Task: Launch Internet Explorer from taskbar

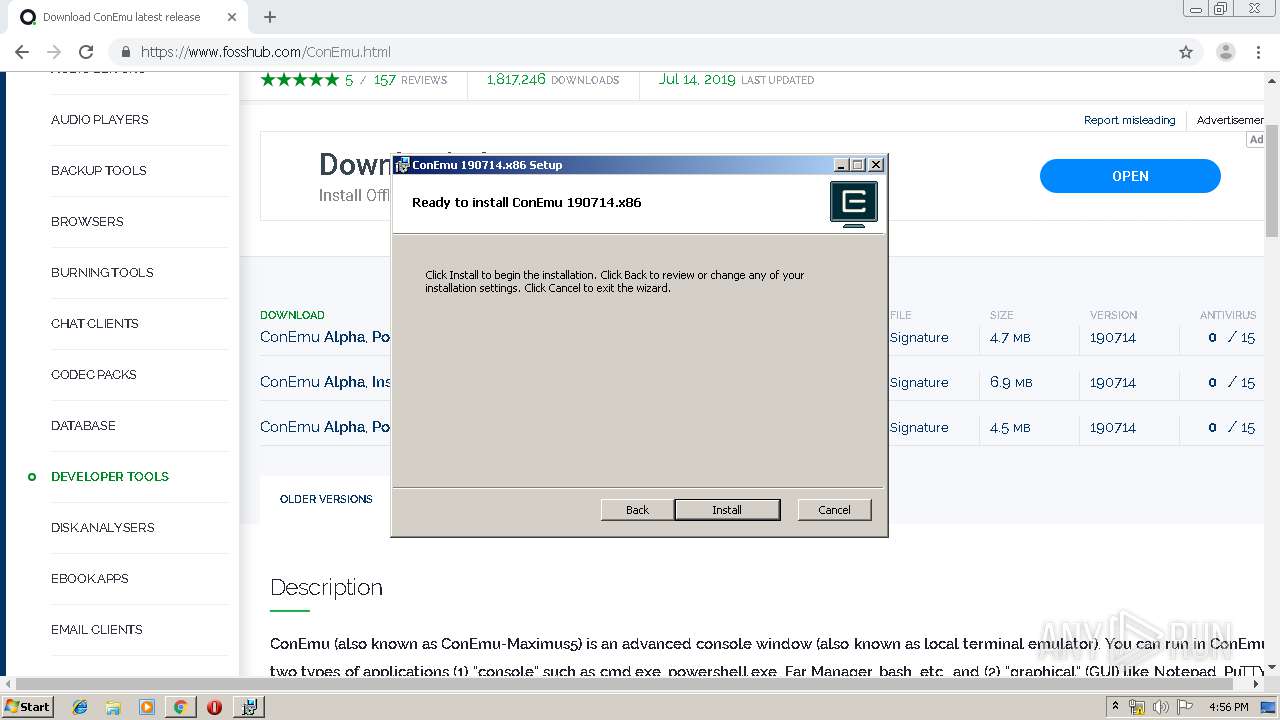Action: point(80,707)
